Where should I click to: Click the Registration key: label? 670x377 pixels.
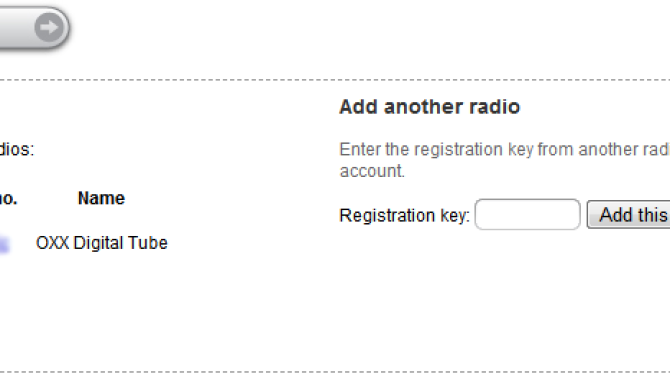pyautogui.click(x=404, y=215)
